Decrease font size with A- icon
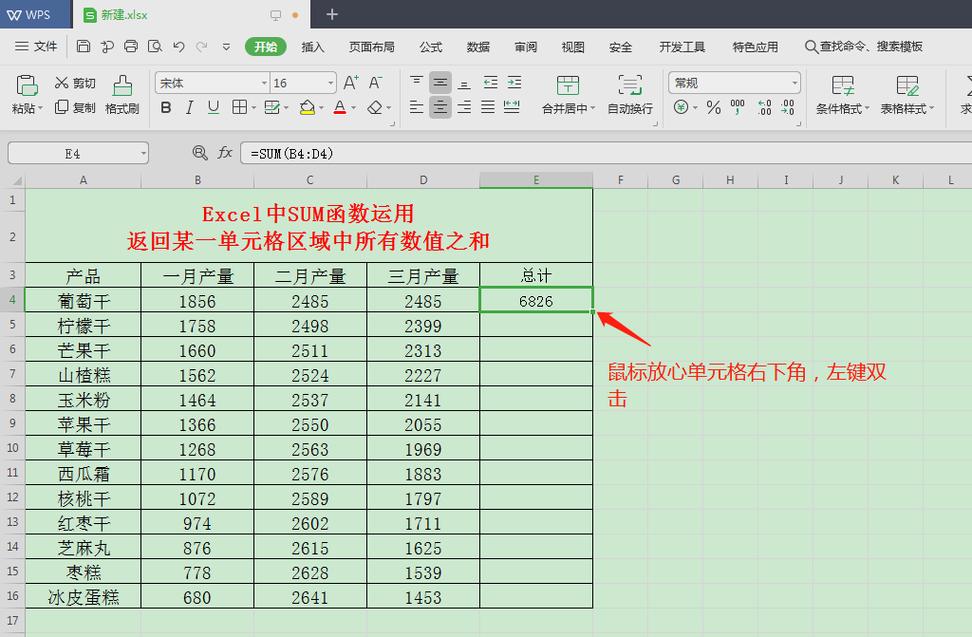This screenshot has width=972, height=637. tap(376, 82)
